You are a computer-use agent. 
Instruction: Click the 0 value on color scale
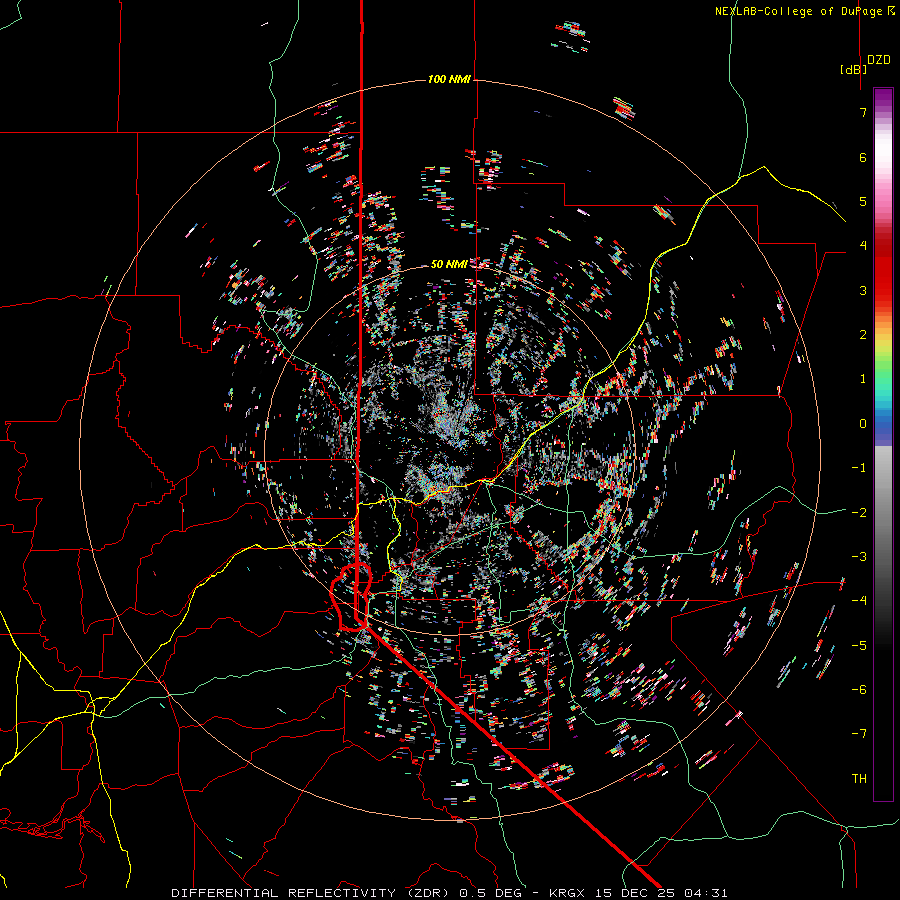pyautogui.click(x=863, y=424)
